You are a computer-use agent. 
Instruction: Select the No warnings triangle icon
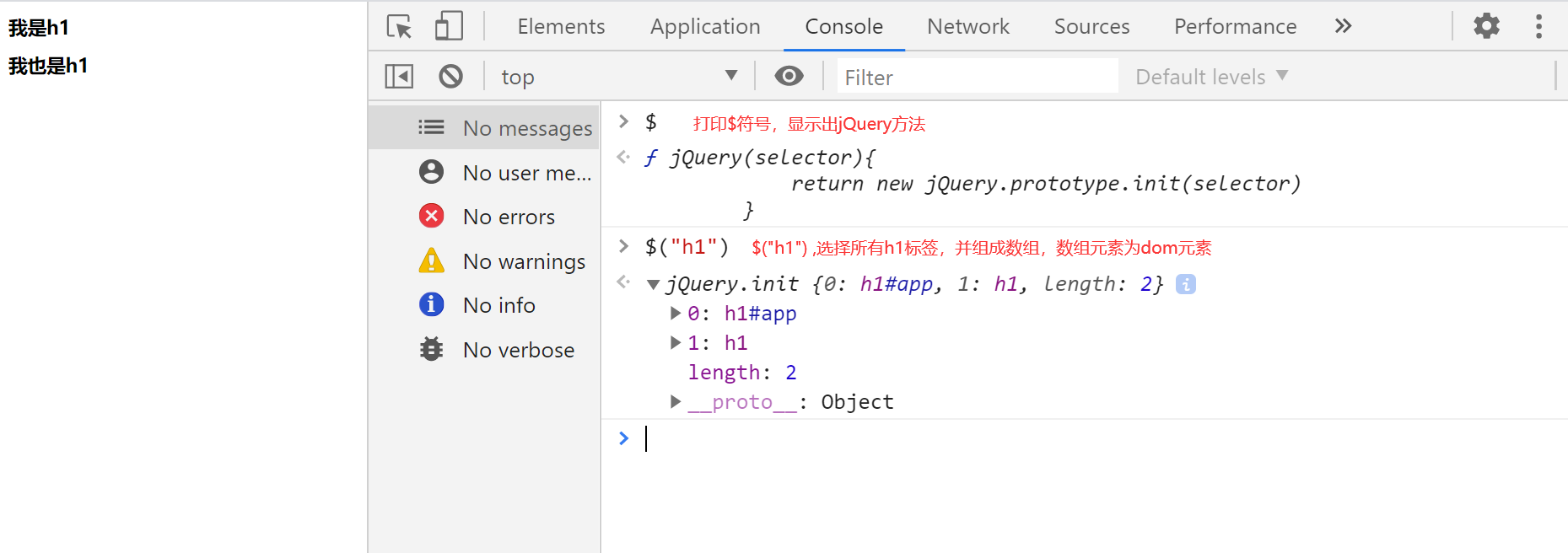[x=431, y=260]
